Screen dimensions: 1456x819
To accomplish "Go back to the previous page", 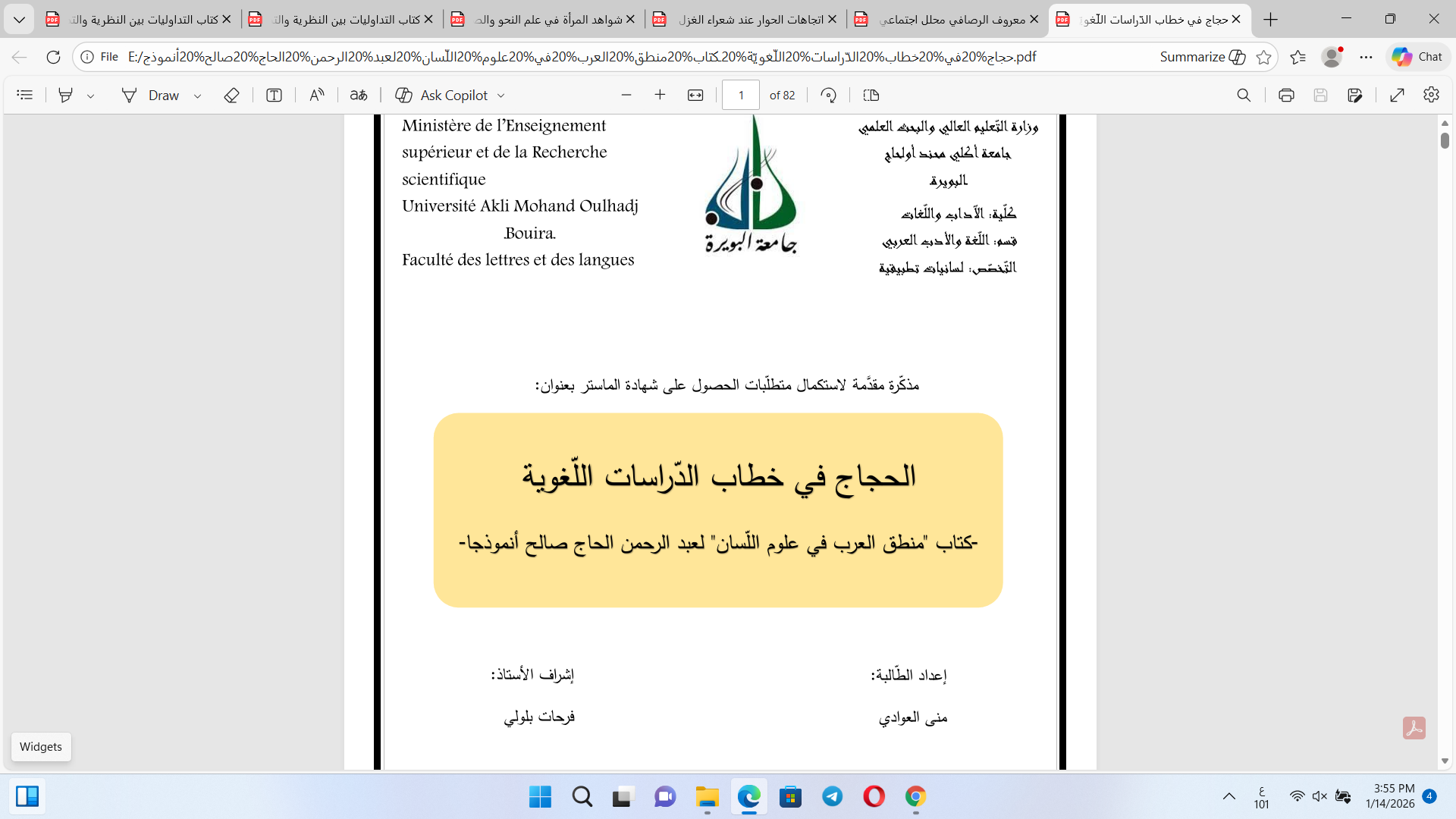I will coord(20,57).
